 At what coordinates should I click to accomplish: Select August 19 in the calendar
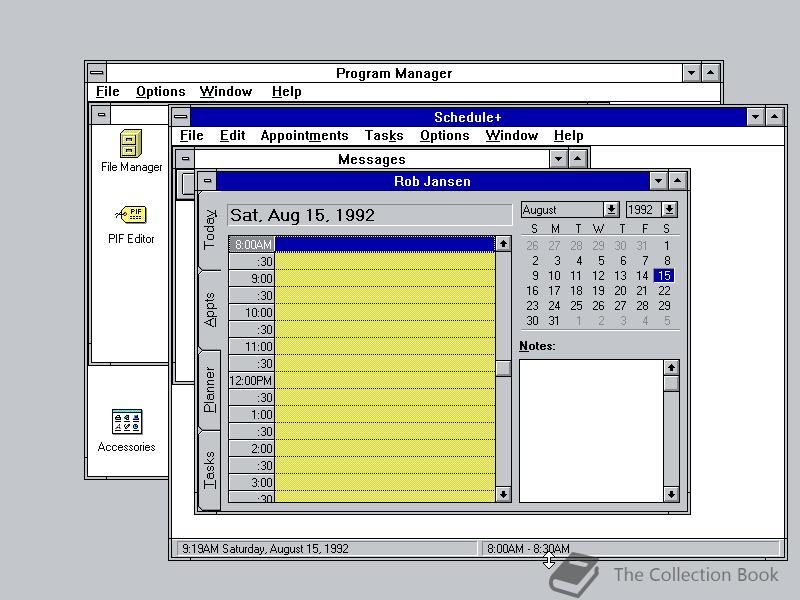(598, 291)
